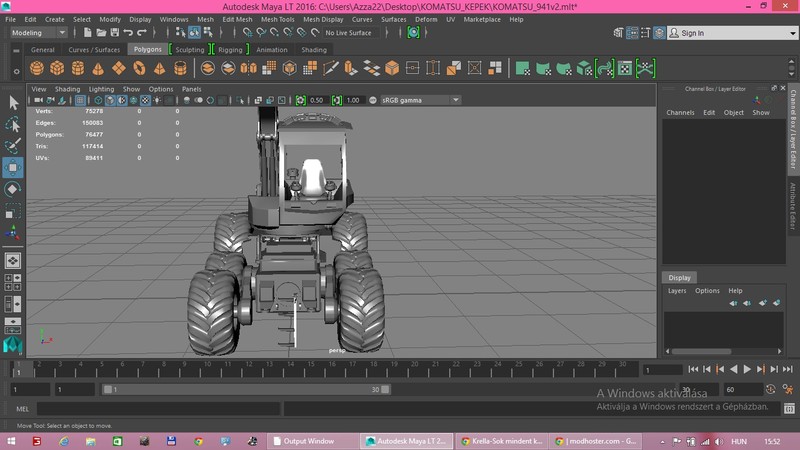Click the No Live Surface field
The image size is (800, 450).
(352, 33)
